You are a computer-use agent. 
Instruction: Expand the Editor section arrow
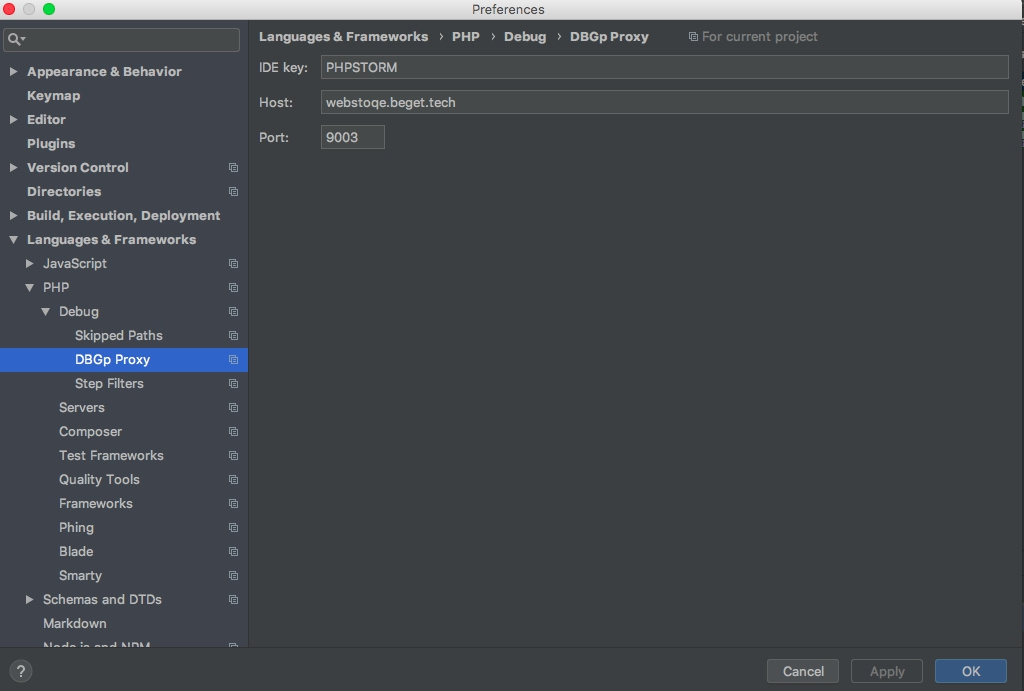[13, 120]
